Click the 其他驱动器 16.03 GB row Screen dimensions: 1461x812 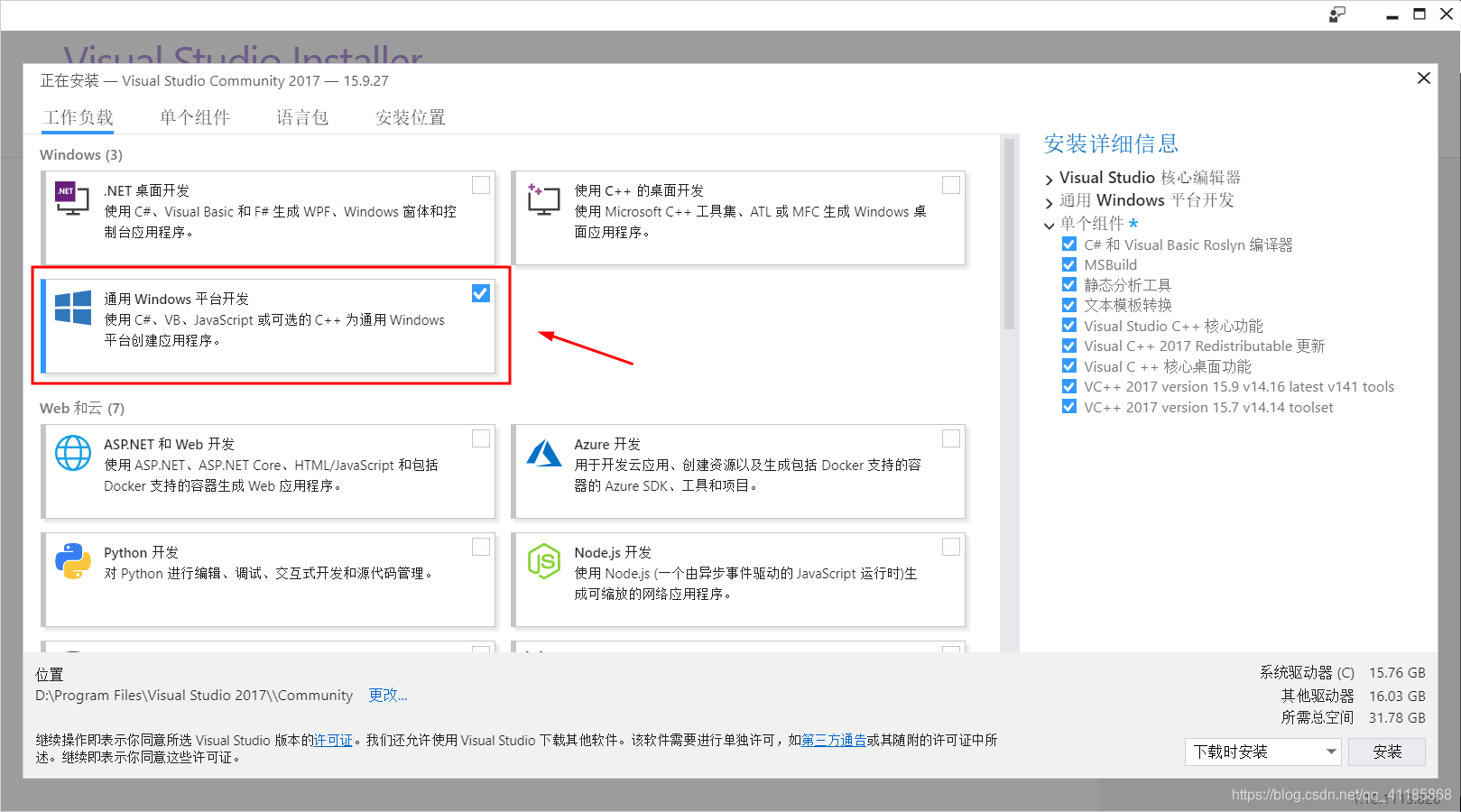click(1354, 696)
